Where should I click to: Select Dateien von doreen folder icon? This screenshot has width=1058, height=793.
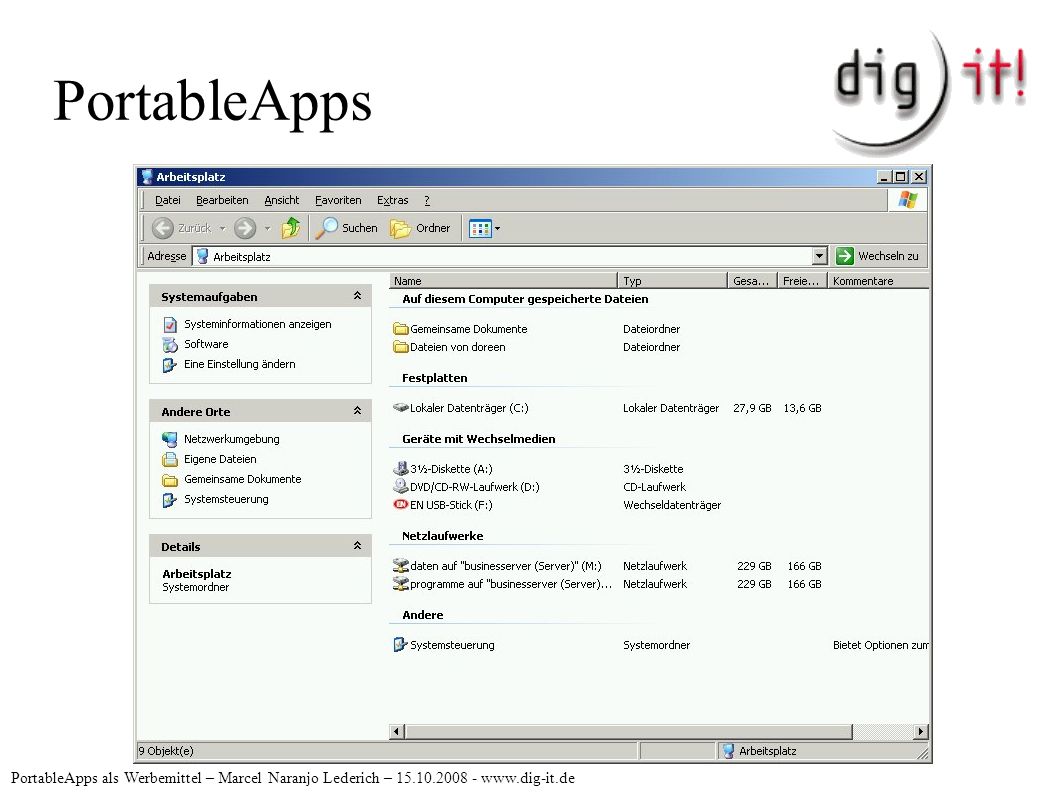coord(401,347)
